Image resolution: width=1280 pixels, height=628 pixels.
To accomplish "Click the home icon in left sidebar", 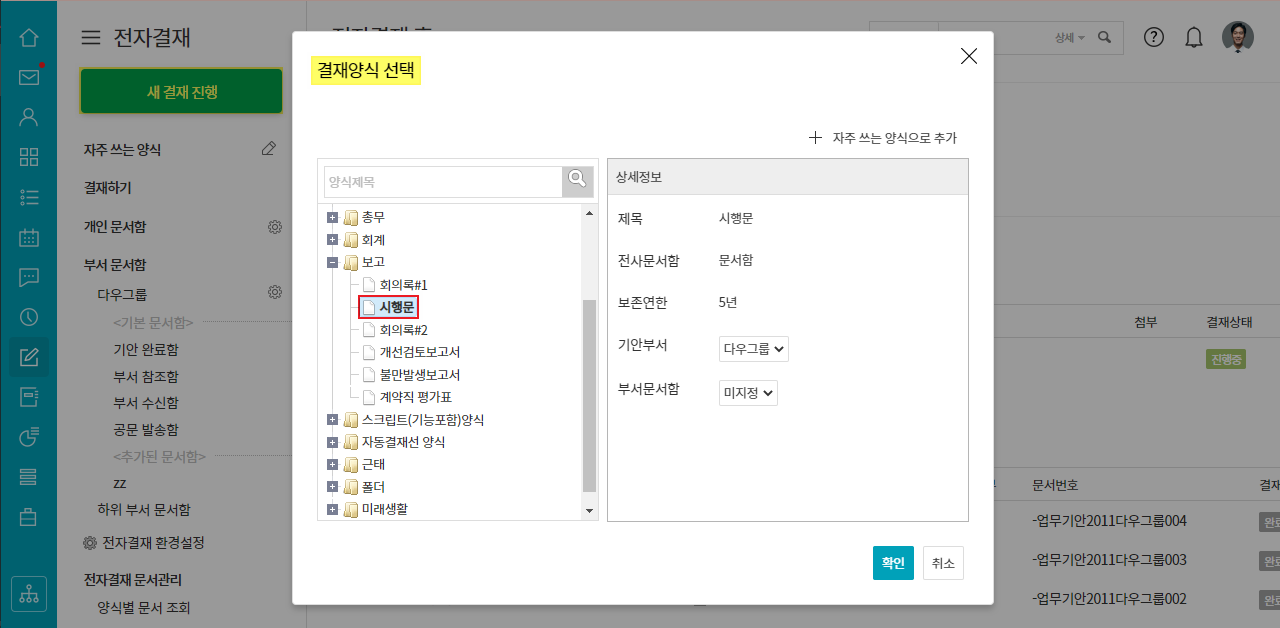I will point(28,39).
